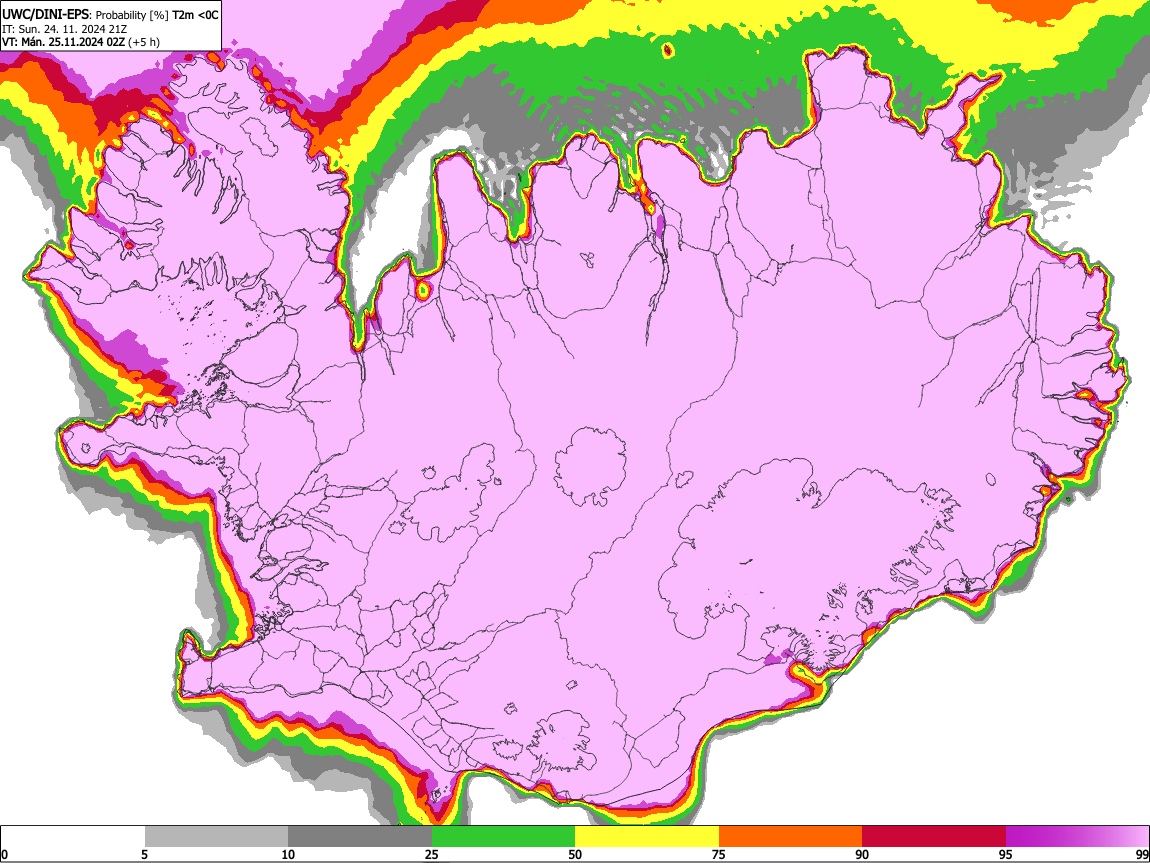
Task: Click the 'VT: Mán. 25.11.2024 02Z' line
Action: 63,42
